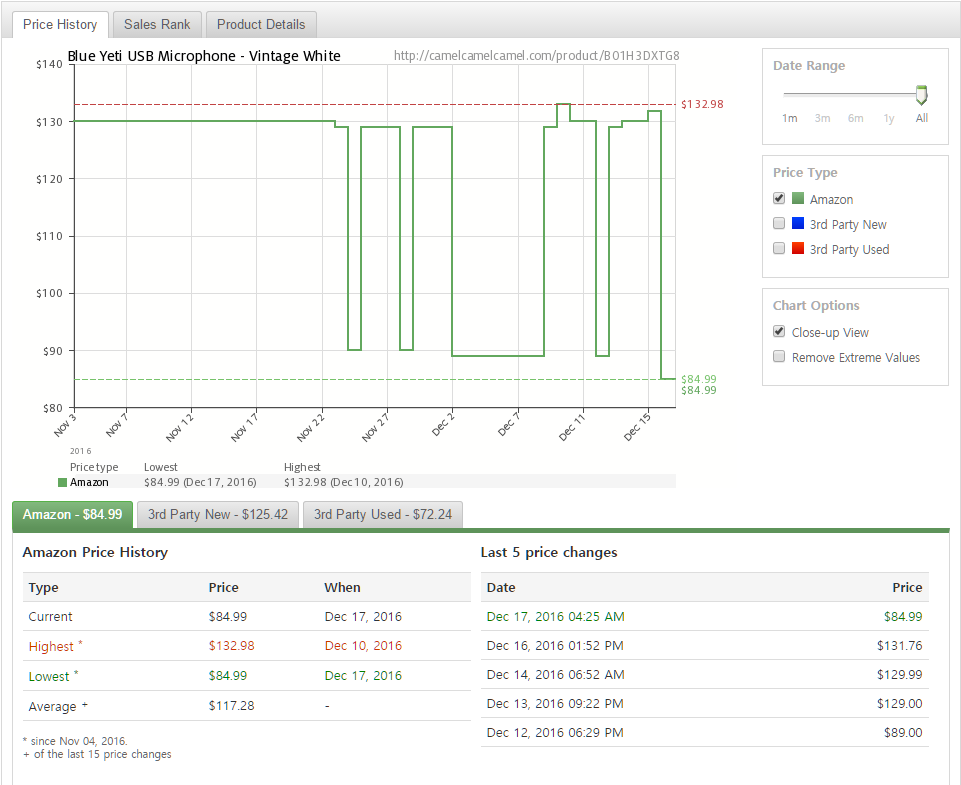Click the Nov 22 axis label
Screen dimensions: 961x785
coord(311,427)
